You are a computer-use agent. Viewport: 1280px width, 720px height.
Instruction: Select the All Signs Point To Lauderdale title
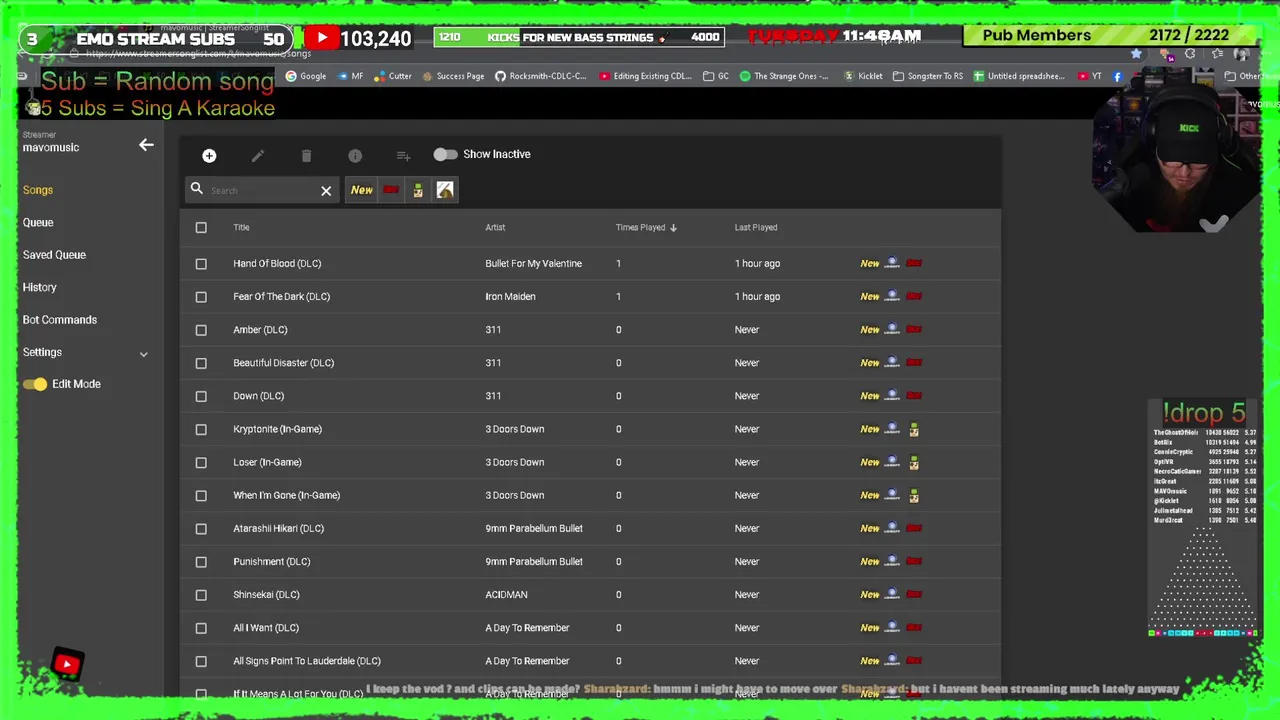307,661
